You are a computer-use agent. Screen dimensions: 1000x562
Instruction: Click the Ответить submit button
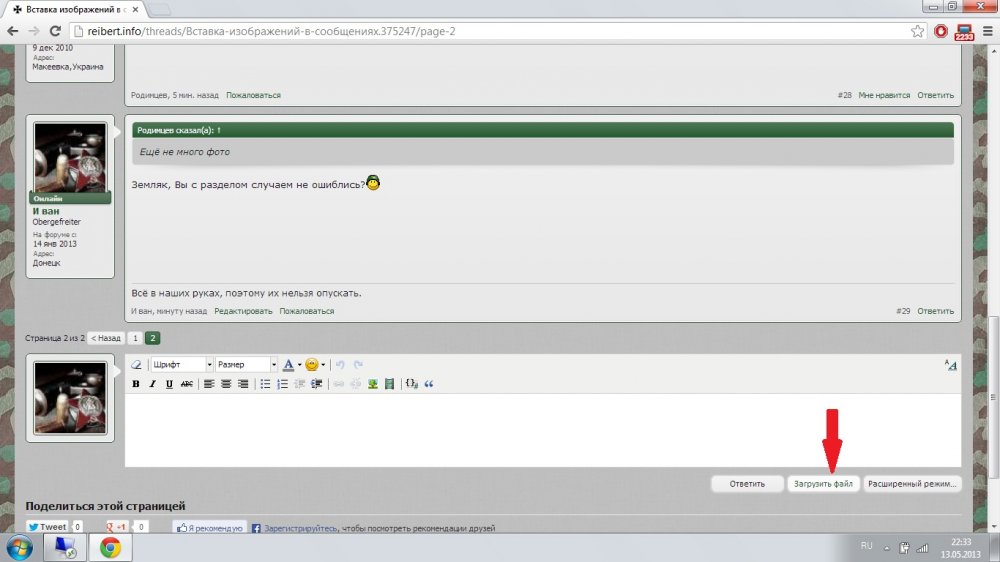point(747,484)
